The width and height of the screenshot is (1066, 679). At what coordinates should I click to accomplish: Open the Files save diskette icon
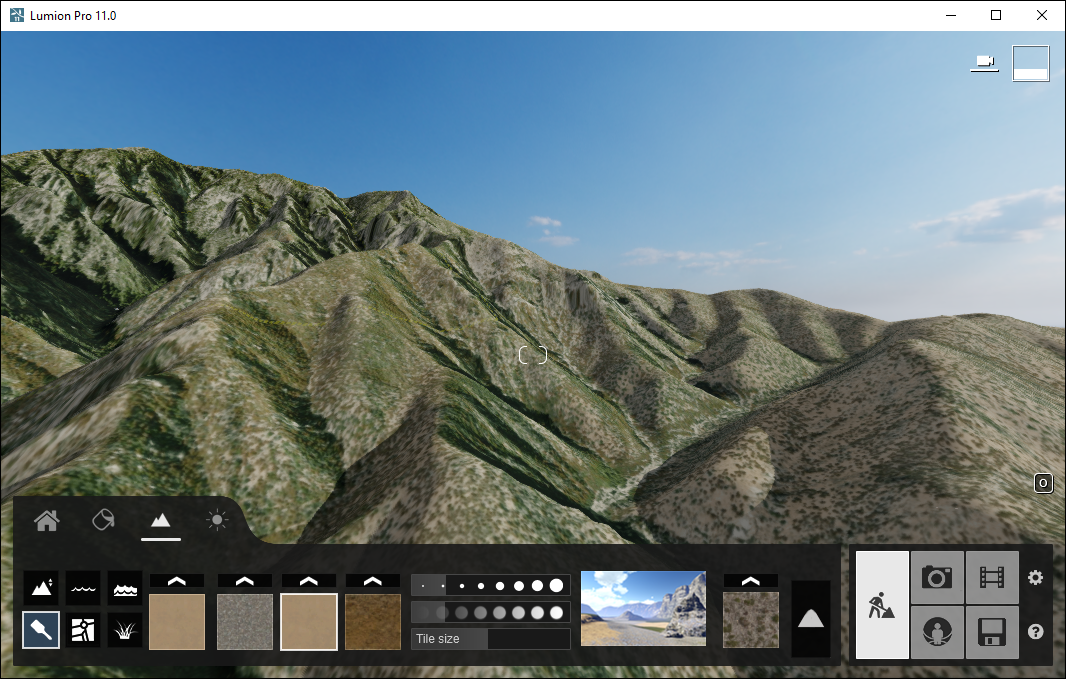pyautogui.click(x=992, y=632)
